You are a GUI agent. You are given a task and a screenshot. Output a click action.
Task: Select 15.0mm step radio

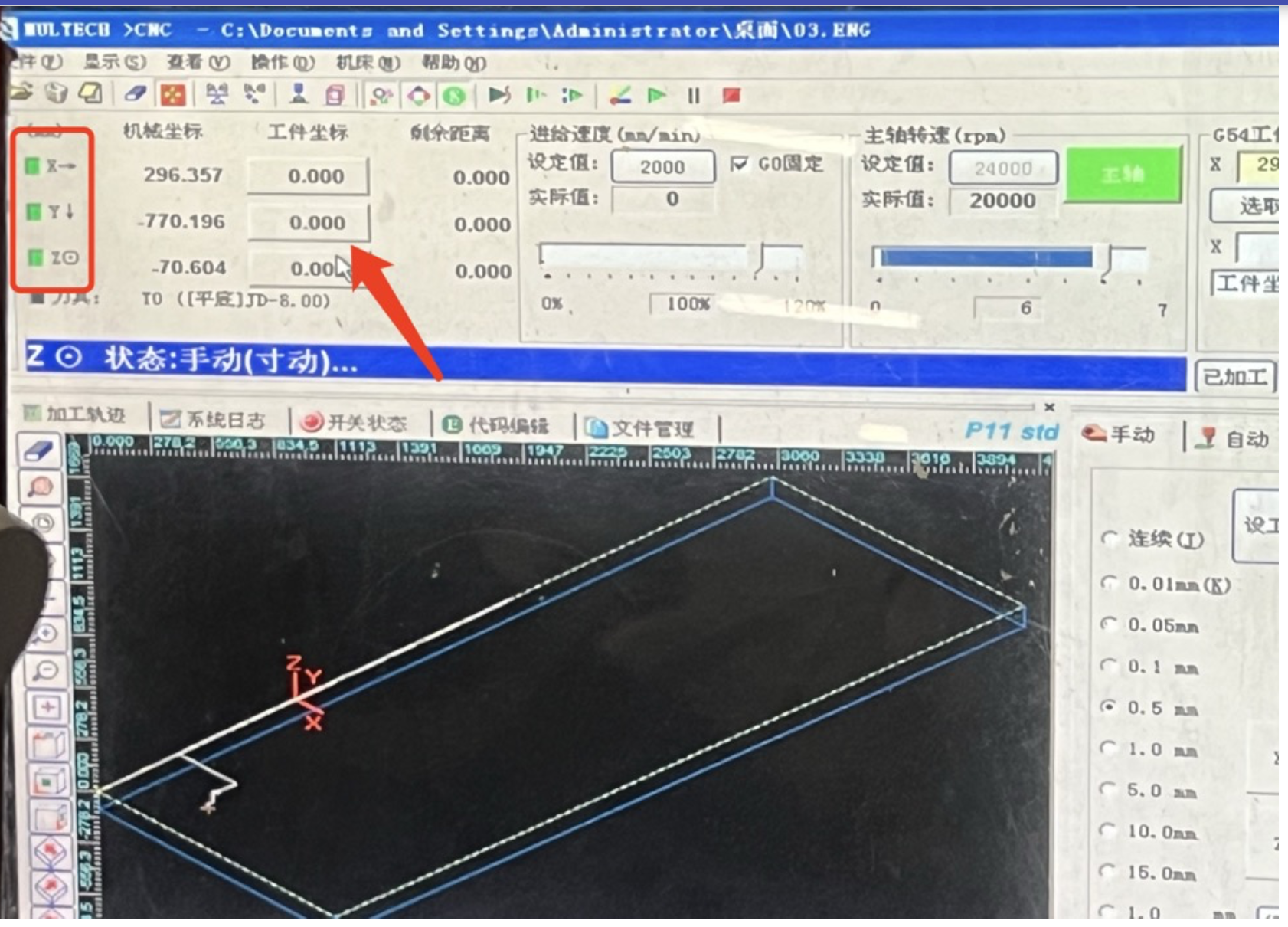click(1109, 872)
